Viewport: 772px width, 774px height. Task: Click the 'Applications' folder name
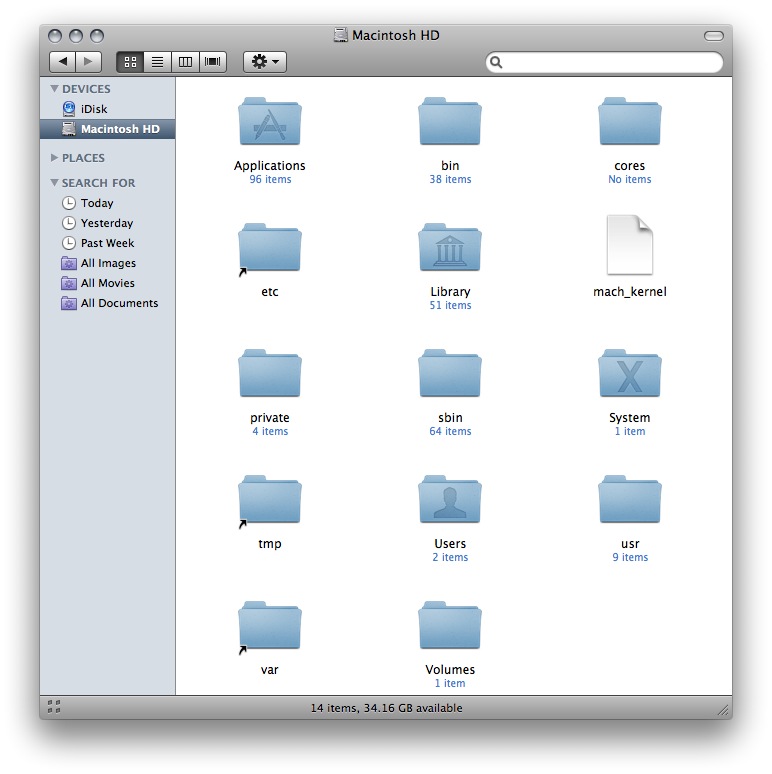270,166
